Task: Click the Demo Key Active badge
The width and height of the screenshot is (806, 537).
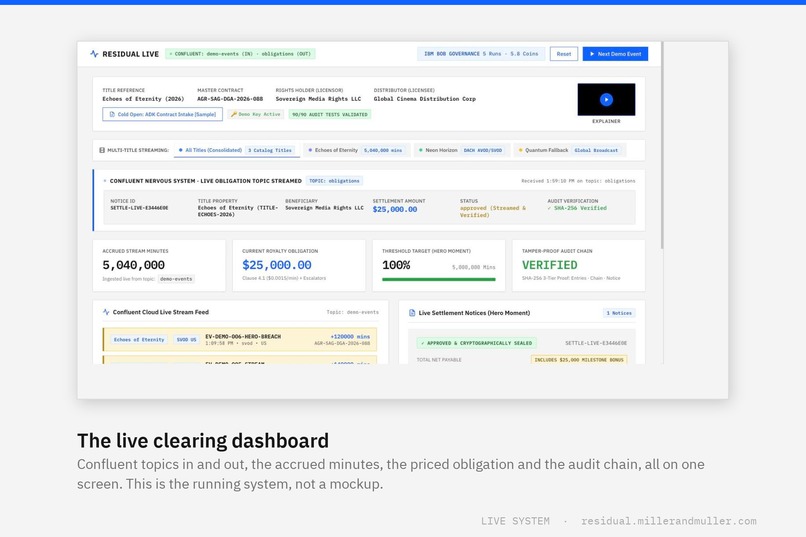Action: pyautogui.click(x=255, y=114)
